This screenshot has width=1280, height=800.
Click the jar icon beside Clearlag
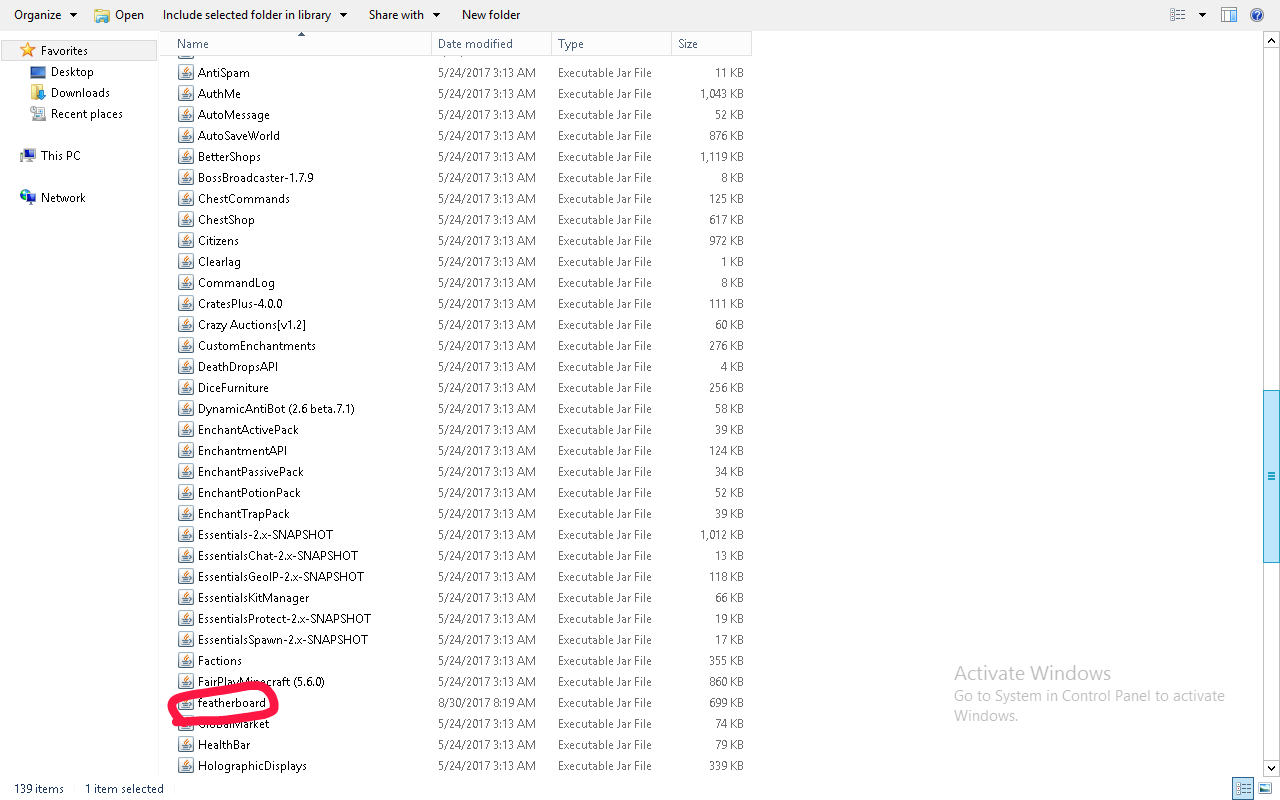tap(185, 262)
